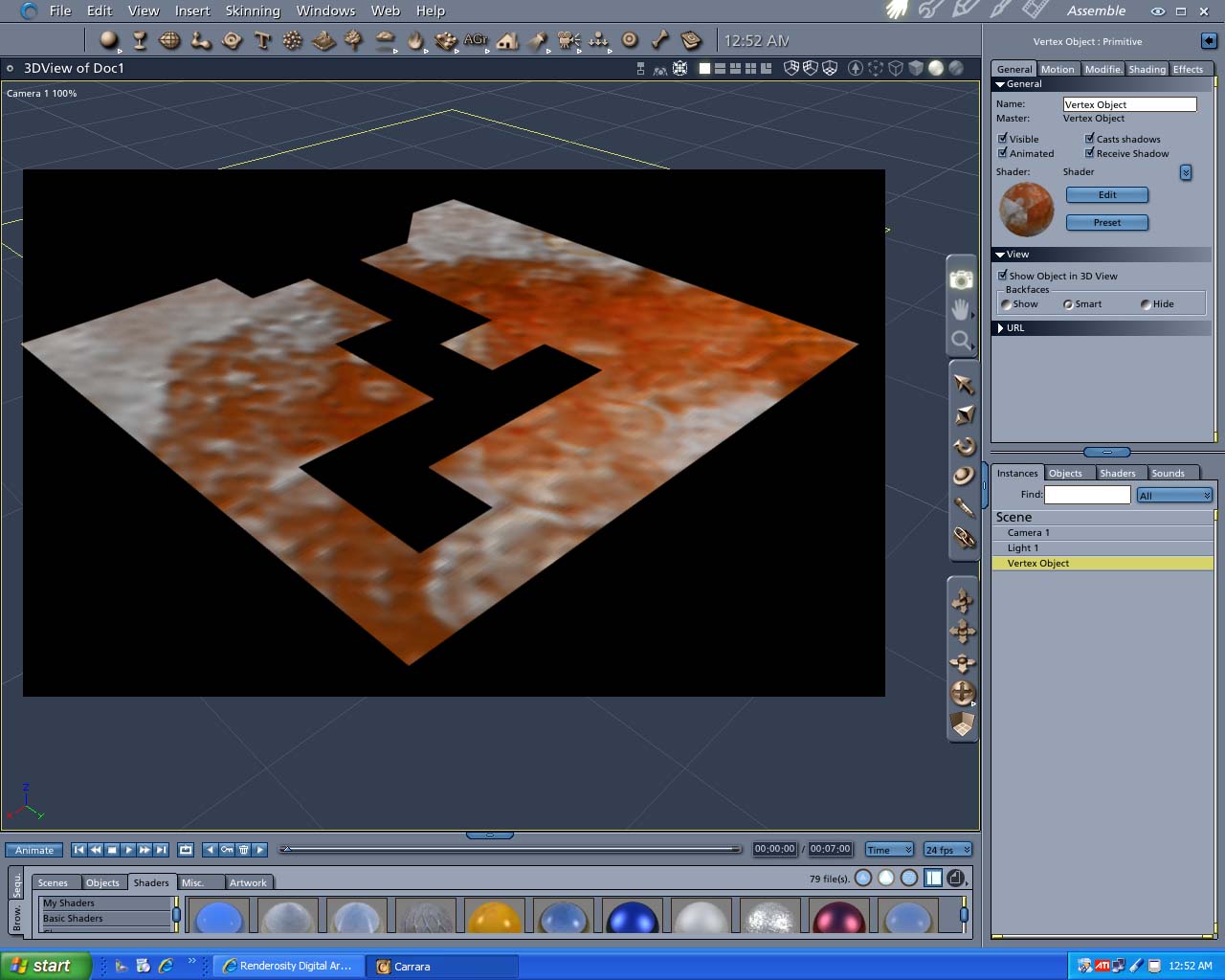Select the bone tool icon
The width and height of the screenshot is (1225, 980).
(x=660, y=40)
